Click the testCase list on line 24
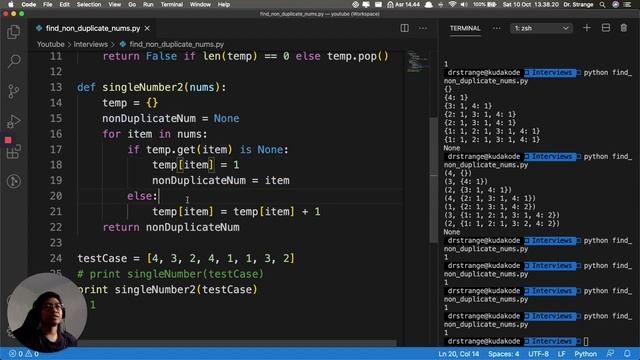The height and width of the screenshot is (360, 640). point(220,258)
